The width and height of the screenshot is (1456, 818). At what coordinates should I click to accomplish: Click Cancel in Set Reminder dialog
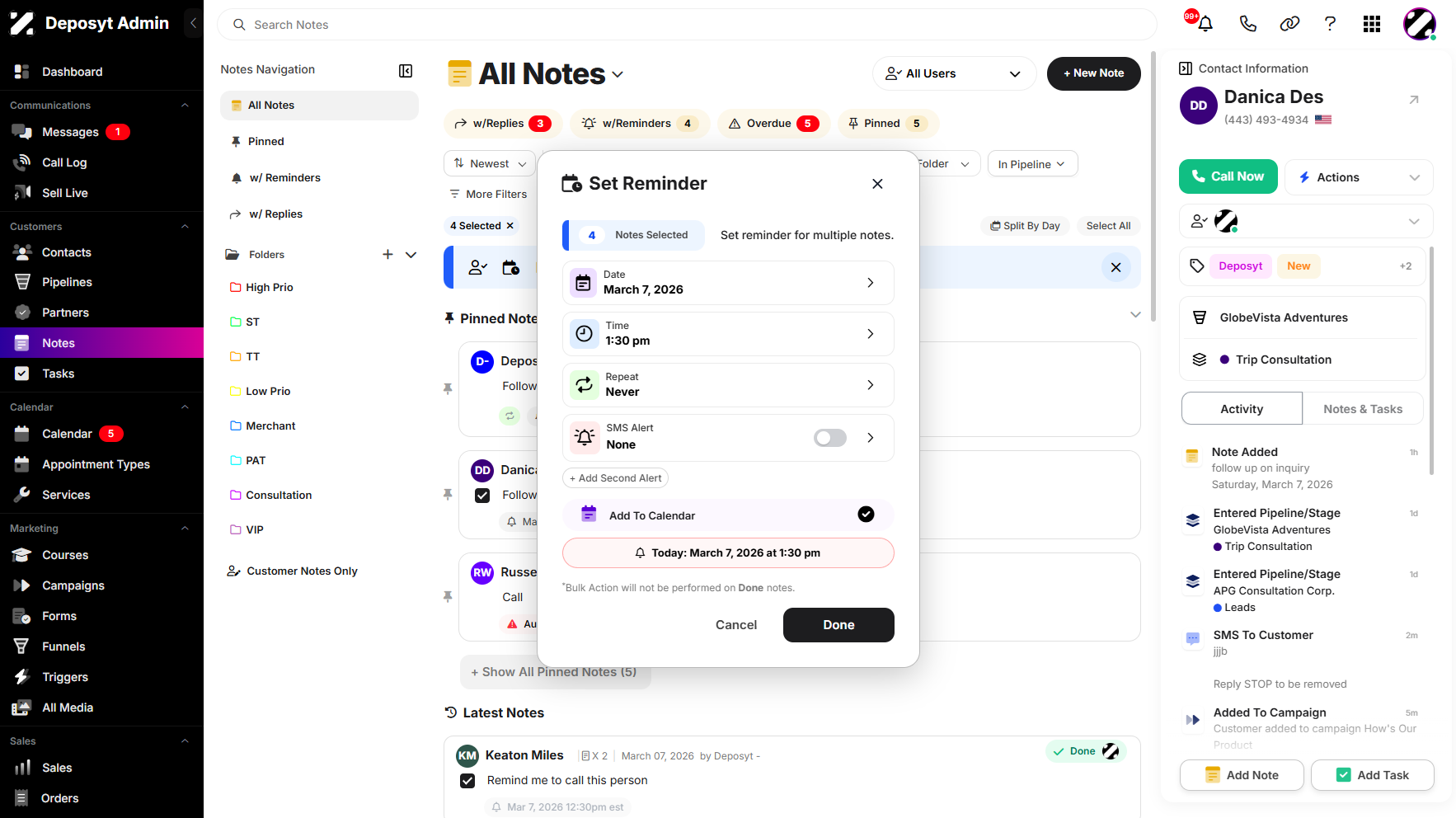point(736,625)
